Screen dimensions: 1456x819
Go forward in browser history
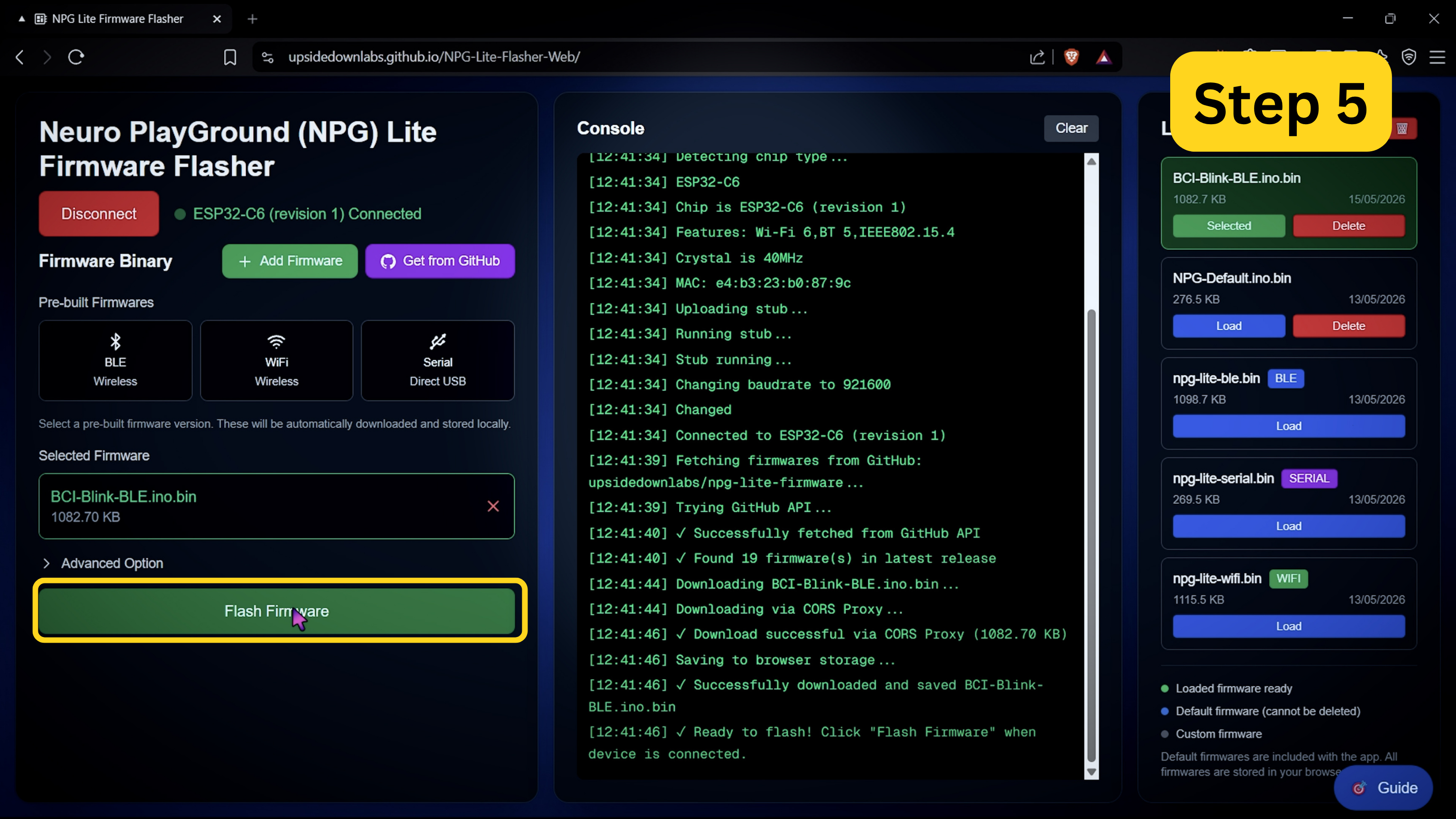(47, 57)
